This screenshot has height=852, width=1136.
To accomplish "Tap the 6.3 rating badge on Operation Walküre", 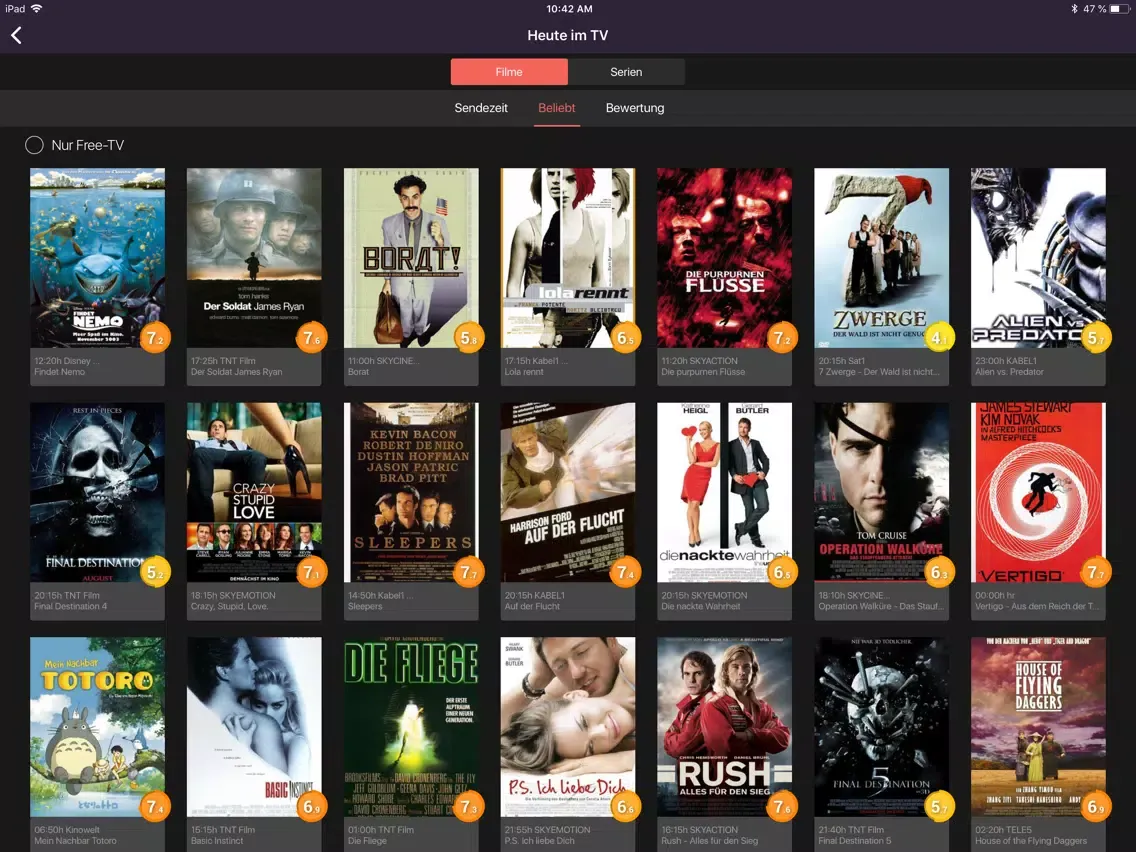I will coord(939,572).
